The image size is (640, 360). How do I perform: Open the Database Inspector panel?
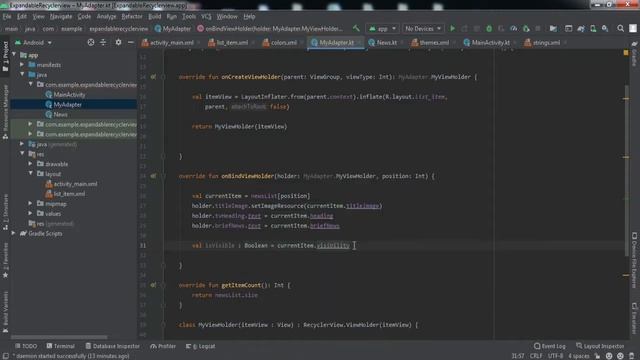coord(112,346)
